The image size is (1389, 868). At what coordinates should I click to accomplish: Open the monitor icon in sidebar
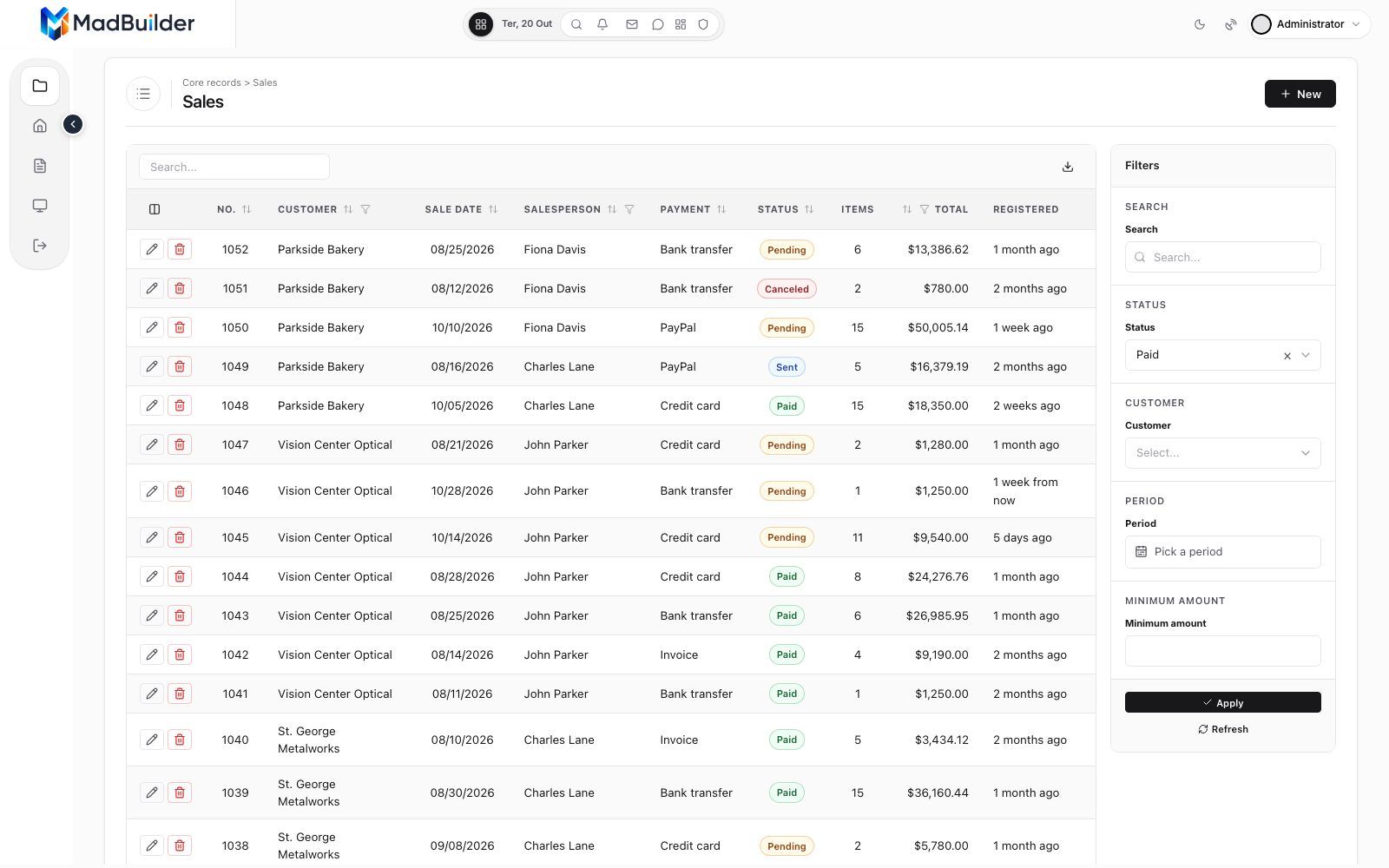(x=40, y=206)
